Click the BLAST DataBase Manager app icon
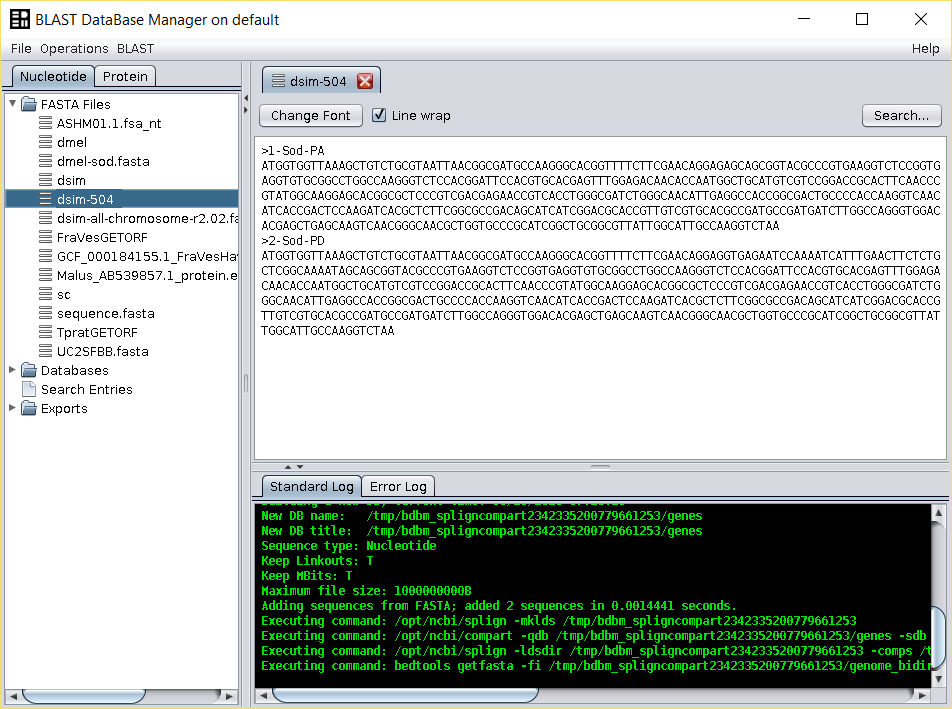The height and width of the screenshot is (709, 952). click(19, 20)
